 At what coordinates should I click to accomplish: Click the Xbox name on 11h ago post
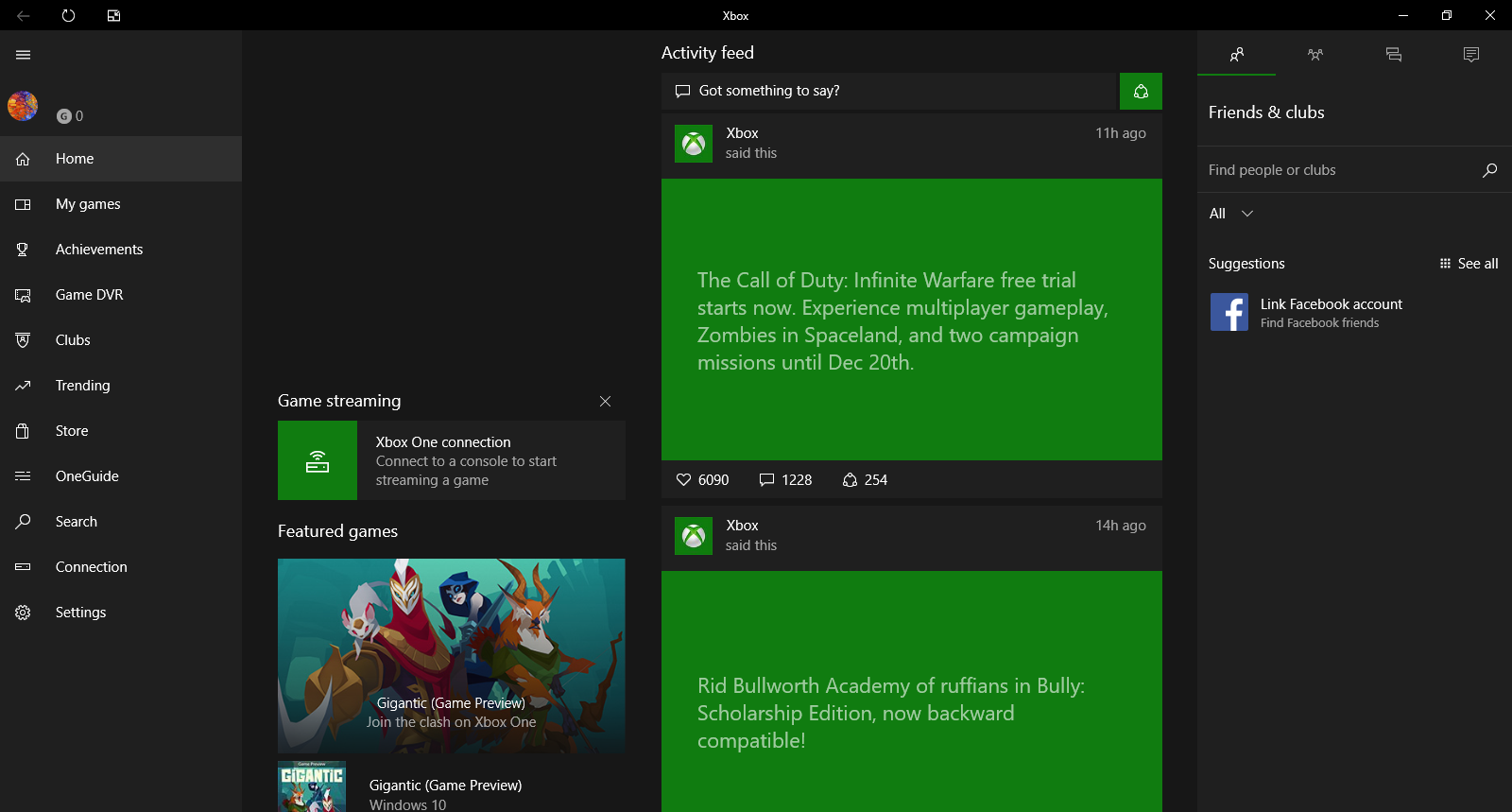click(x=742, y=133)
